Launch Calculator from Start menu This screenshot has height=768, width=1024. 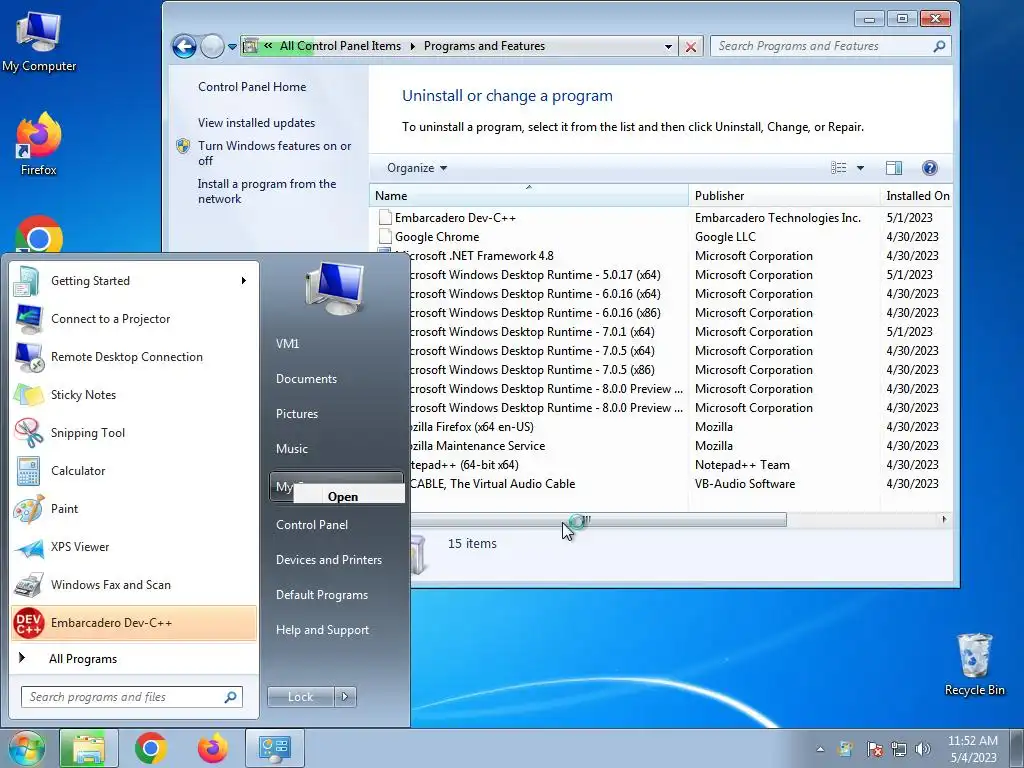[x=134, y=471]
